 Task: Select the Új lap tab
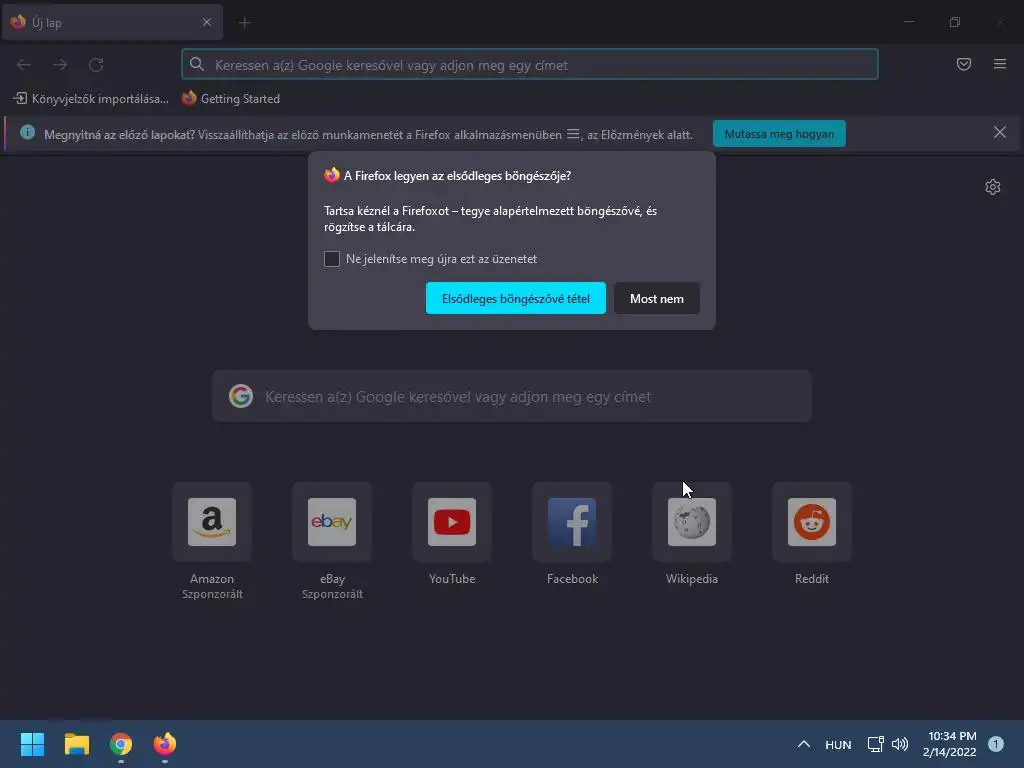point(112,22)
